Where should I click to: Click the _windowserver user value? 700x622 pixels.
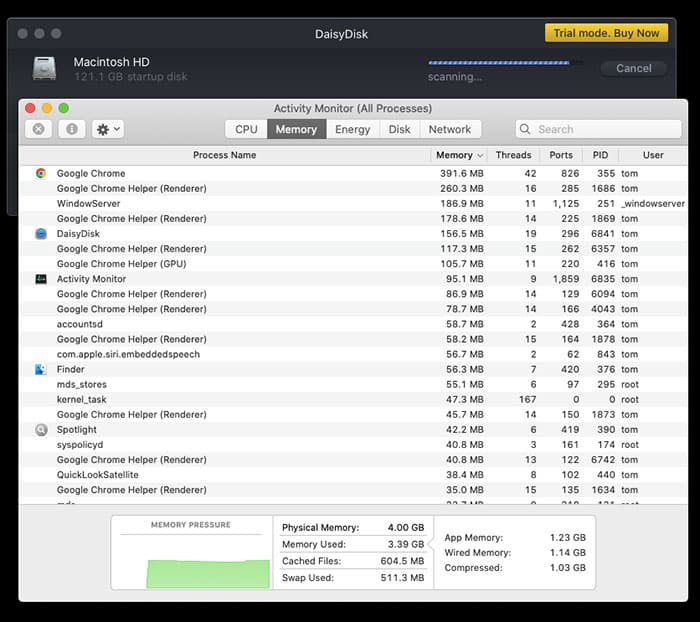pos(653,204)
